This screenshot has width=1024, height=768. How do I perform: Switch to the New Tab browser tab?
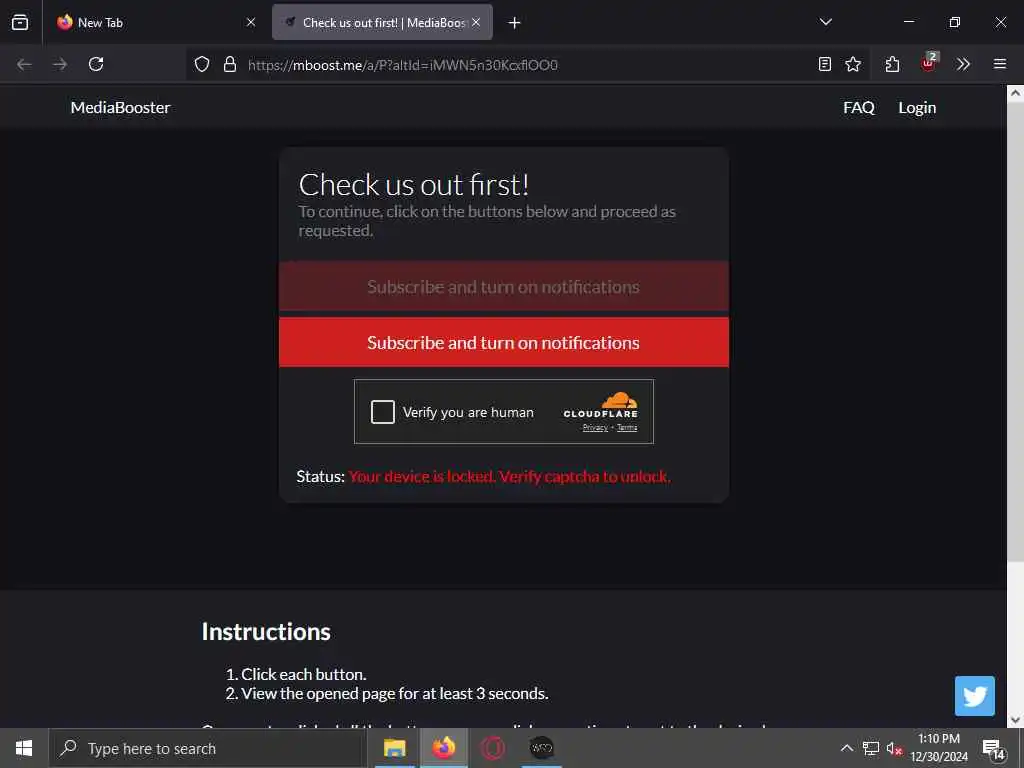coord(157,22)
